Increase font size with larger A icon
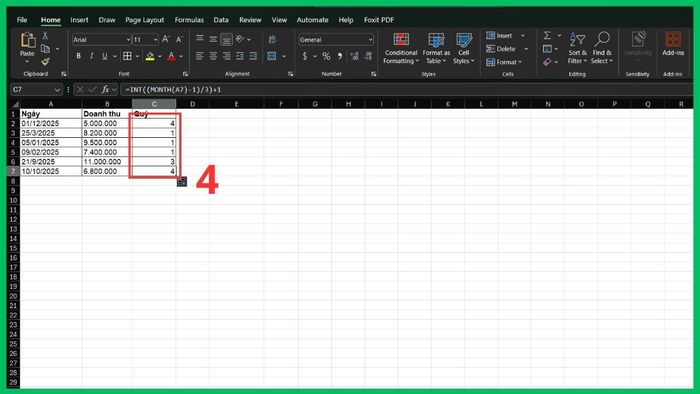The image size is (700, 394). 166,39
